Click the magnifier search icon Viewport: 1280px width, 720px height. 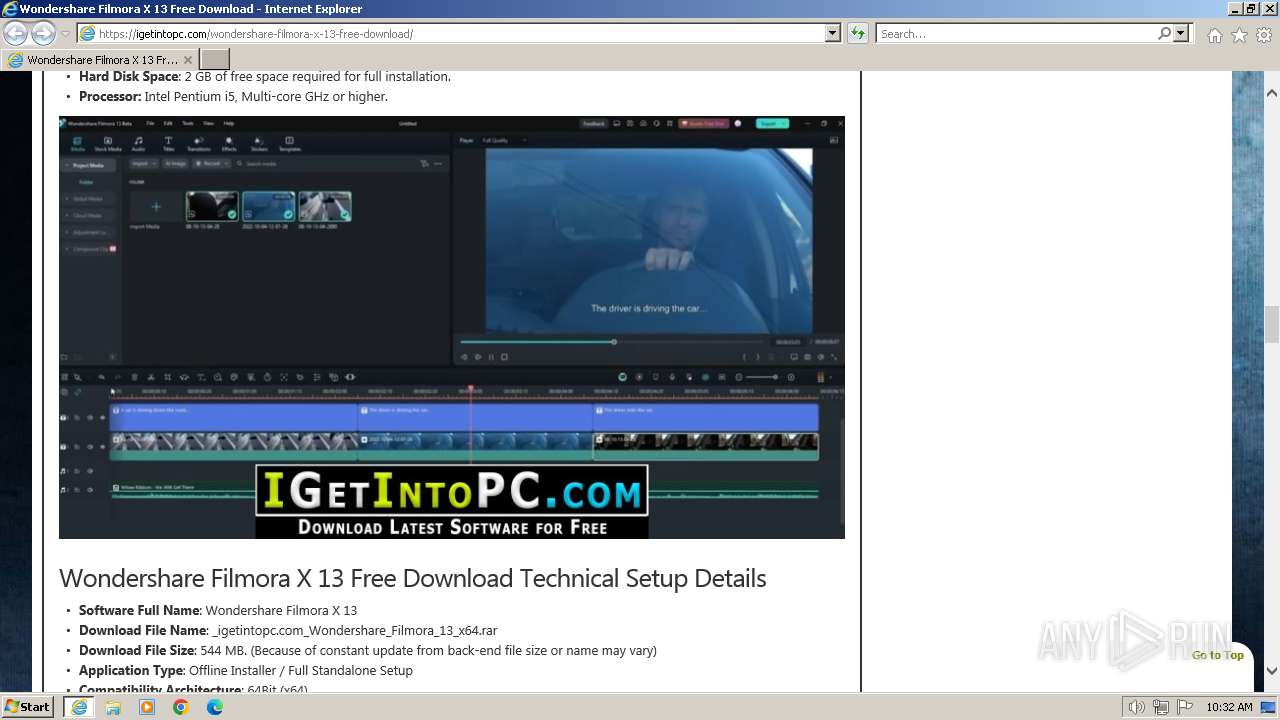(x=1164, y=34)
